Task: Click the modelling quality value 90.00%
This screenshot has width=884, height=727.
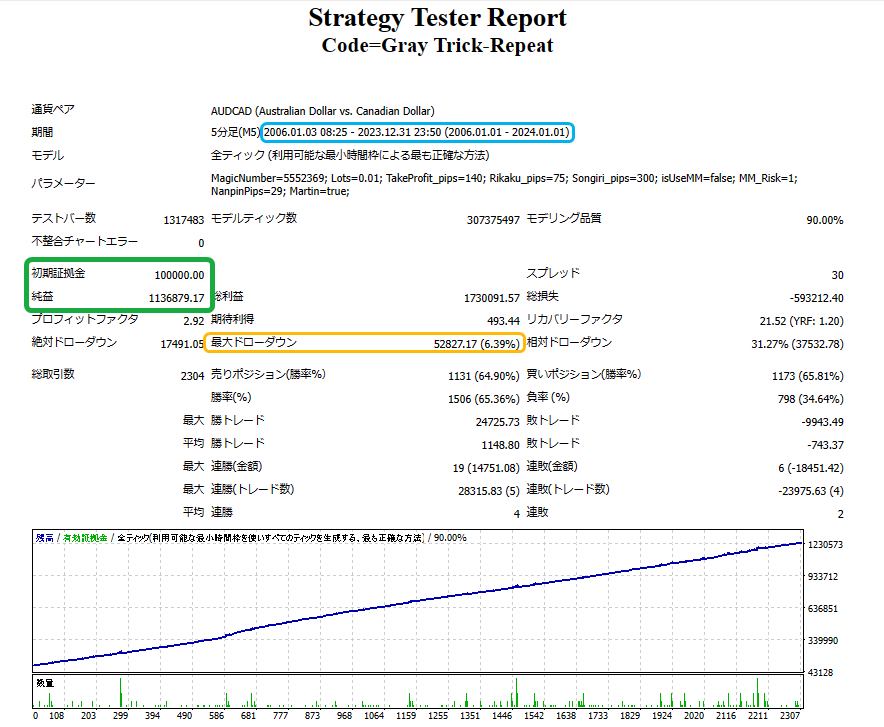Action: tap(825, 220)
